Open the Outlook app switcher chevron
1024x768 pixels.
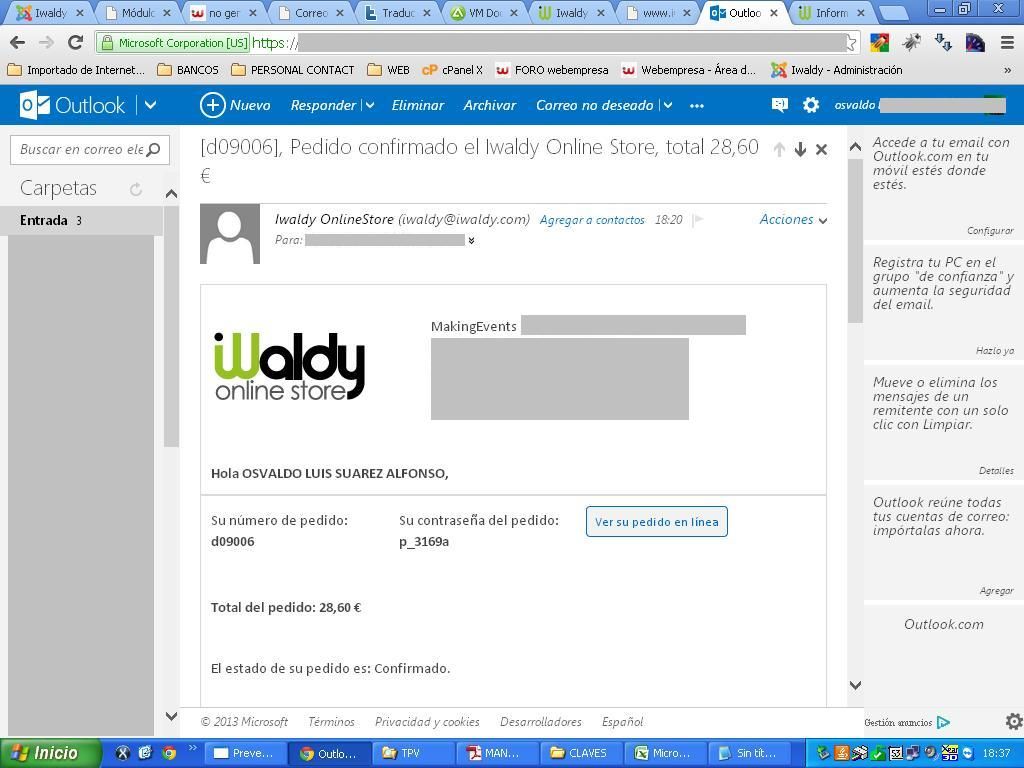tap(150, 105)
